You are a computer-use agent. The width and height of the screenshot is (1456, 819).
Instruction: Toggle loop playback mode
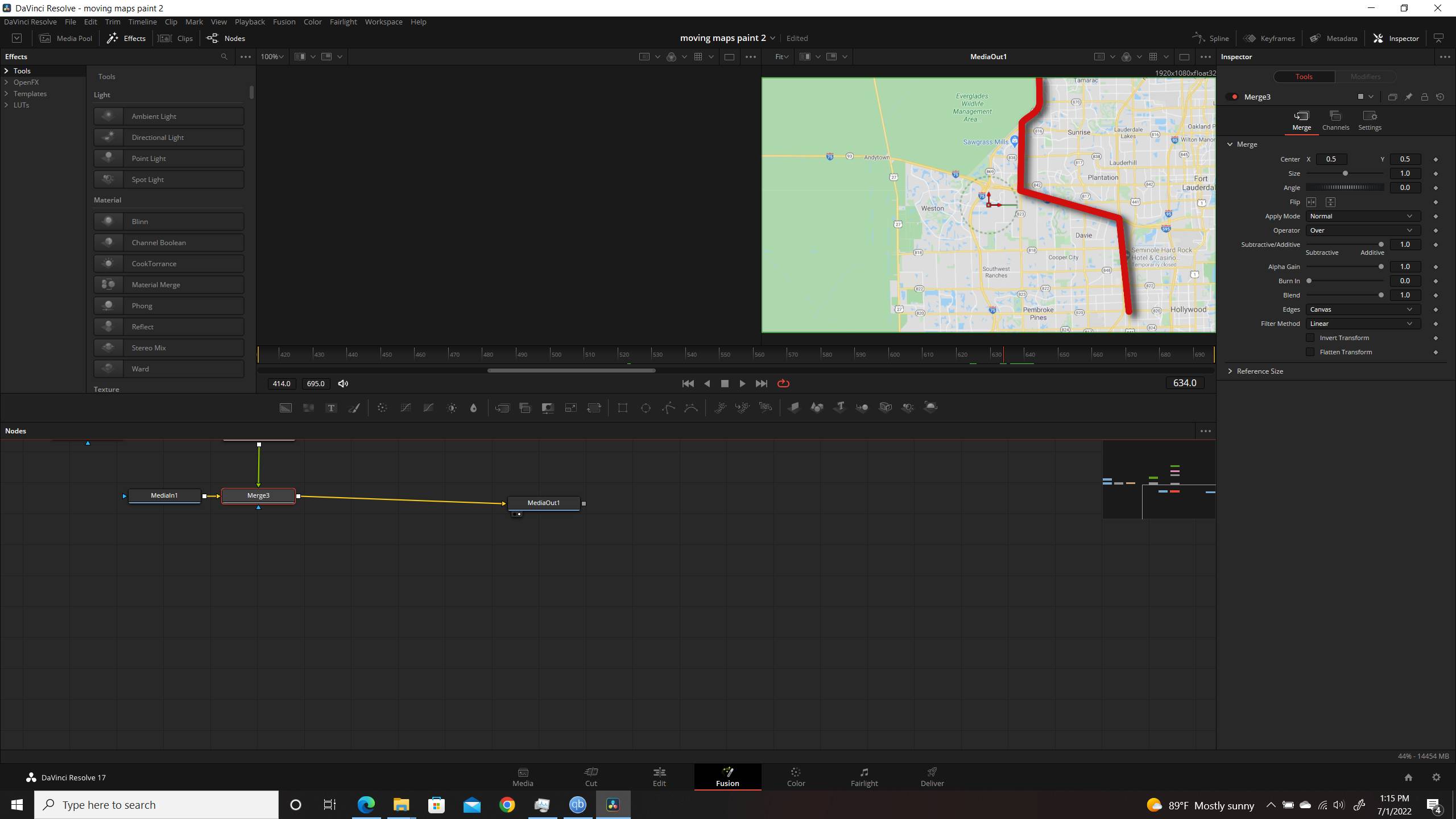[783, 383]
